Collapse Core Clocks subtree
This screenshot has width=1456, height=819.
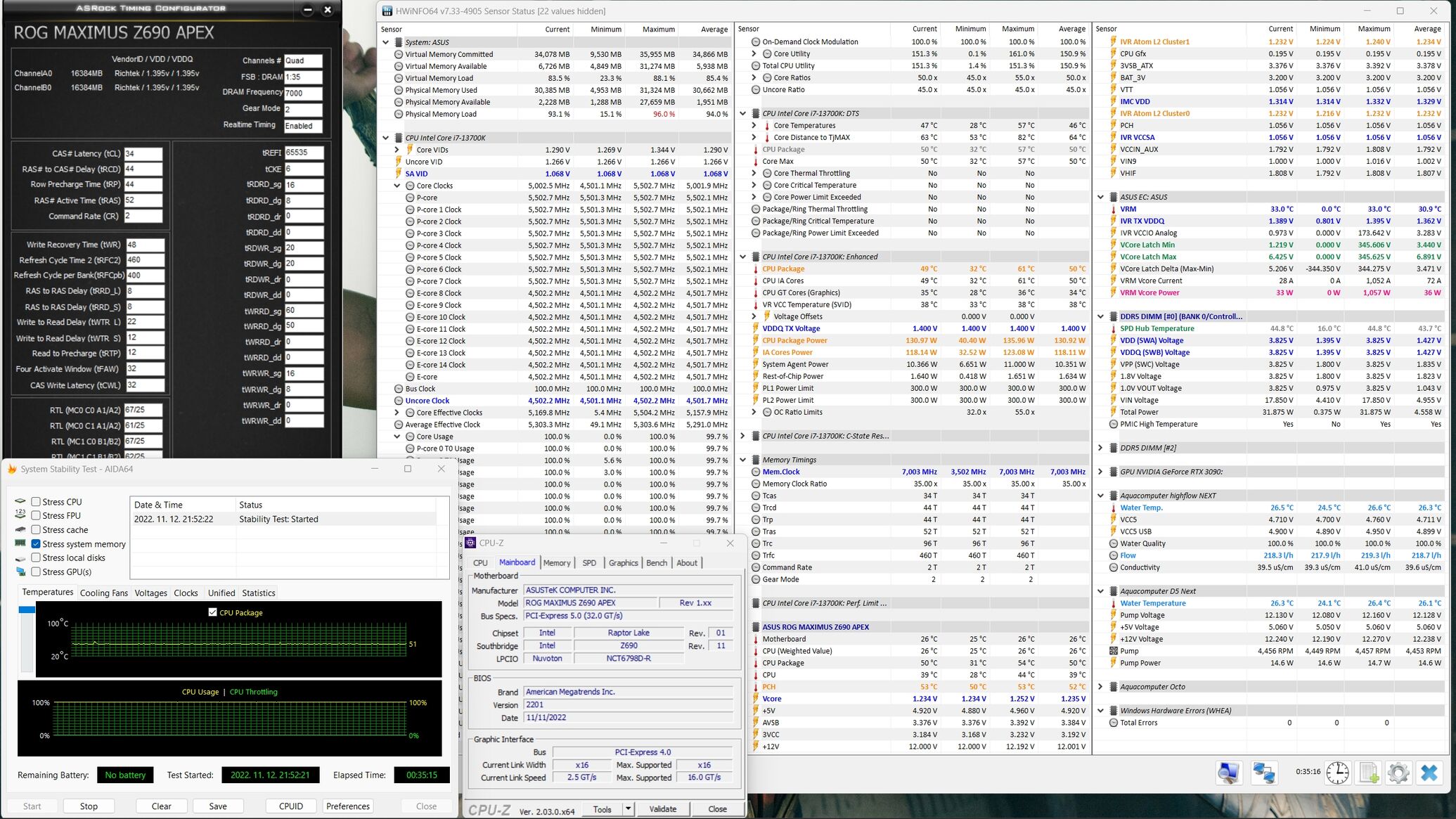[x=397, y=186]
